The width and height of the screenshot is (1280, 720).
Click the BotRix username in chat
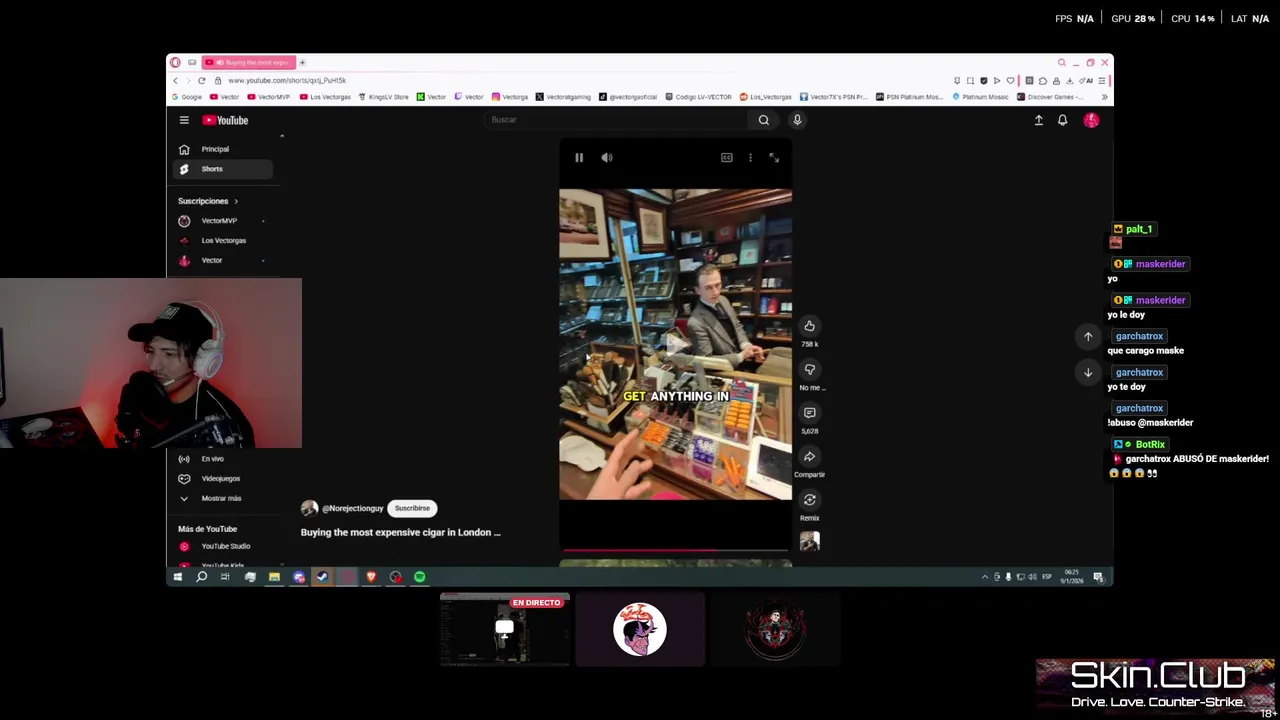(1150, 444)
